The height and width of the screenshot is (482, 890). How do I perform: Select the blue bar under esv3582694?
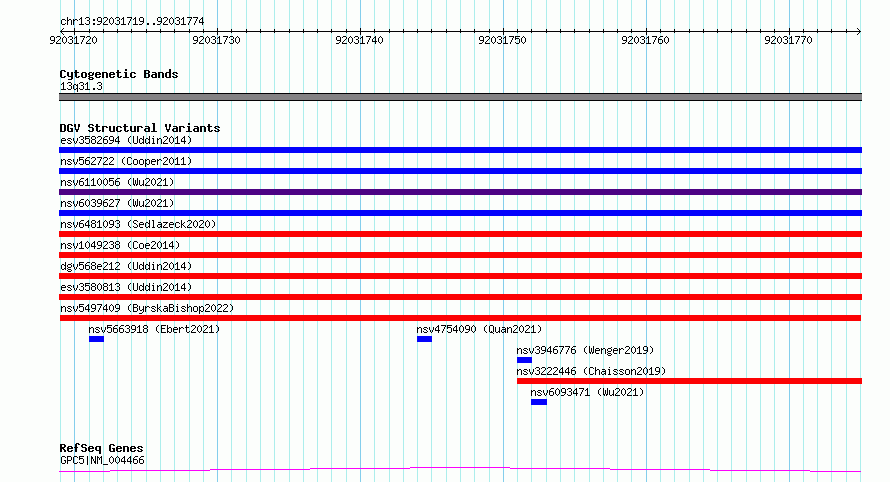point(460,150)
